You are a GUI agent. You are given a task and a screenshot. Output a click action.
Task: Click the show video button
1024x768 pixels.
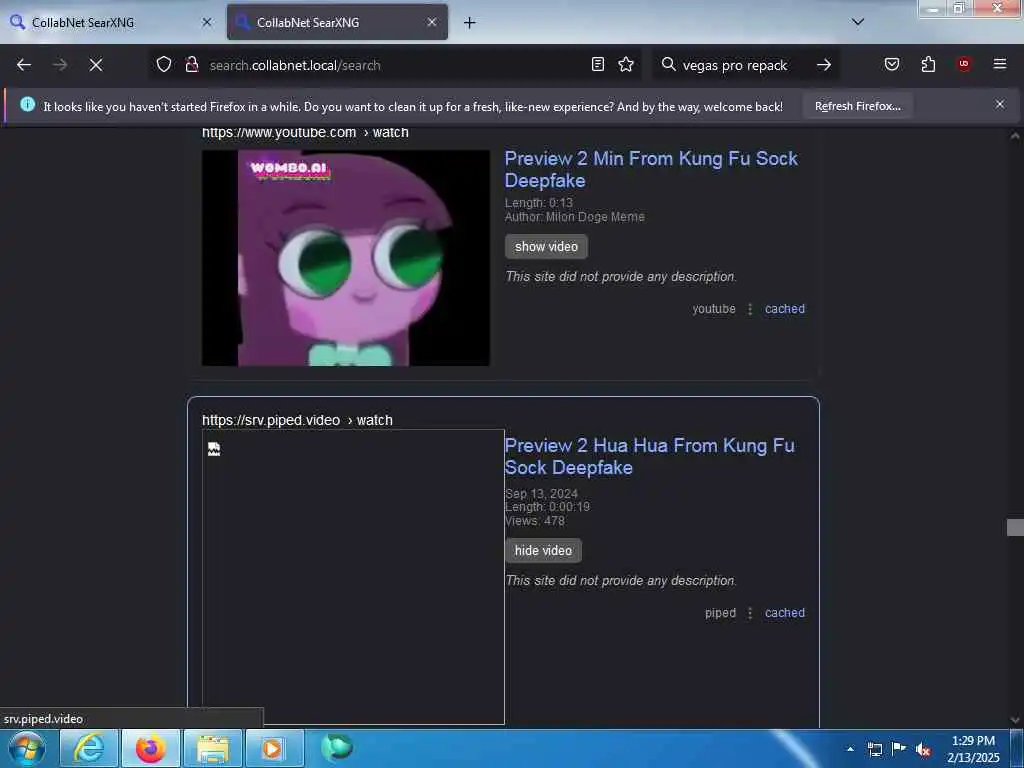546,247
